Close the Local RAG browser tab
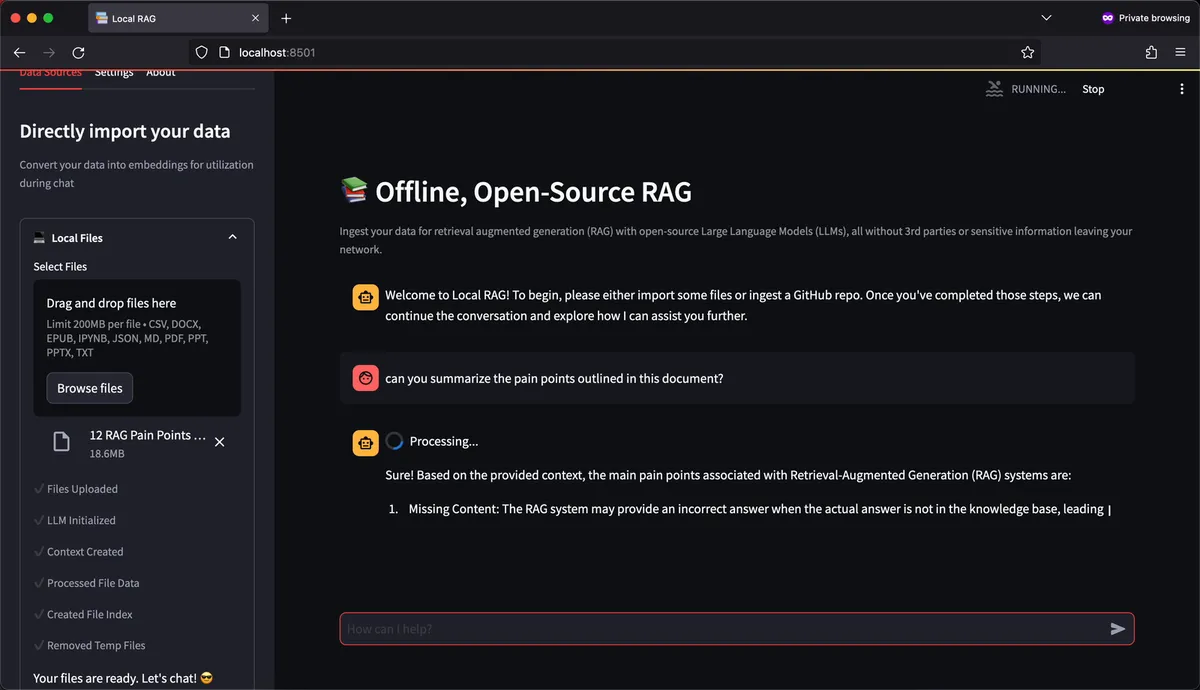1200x690 pixels. [x=256, y=18]
